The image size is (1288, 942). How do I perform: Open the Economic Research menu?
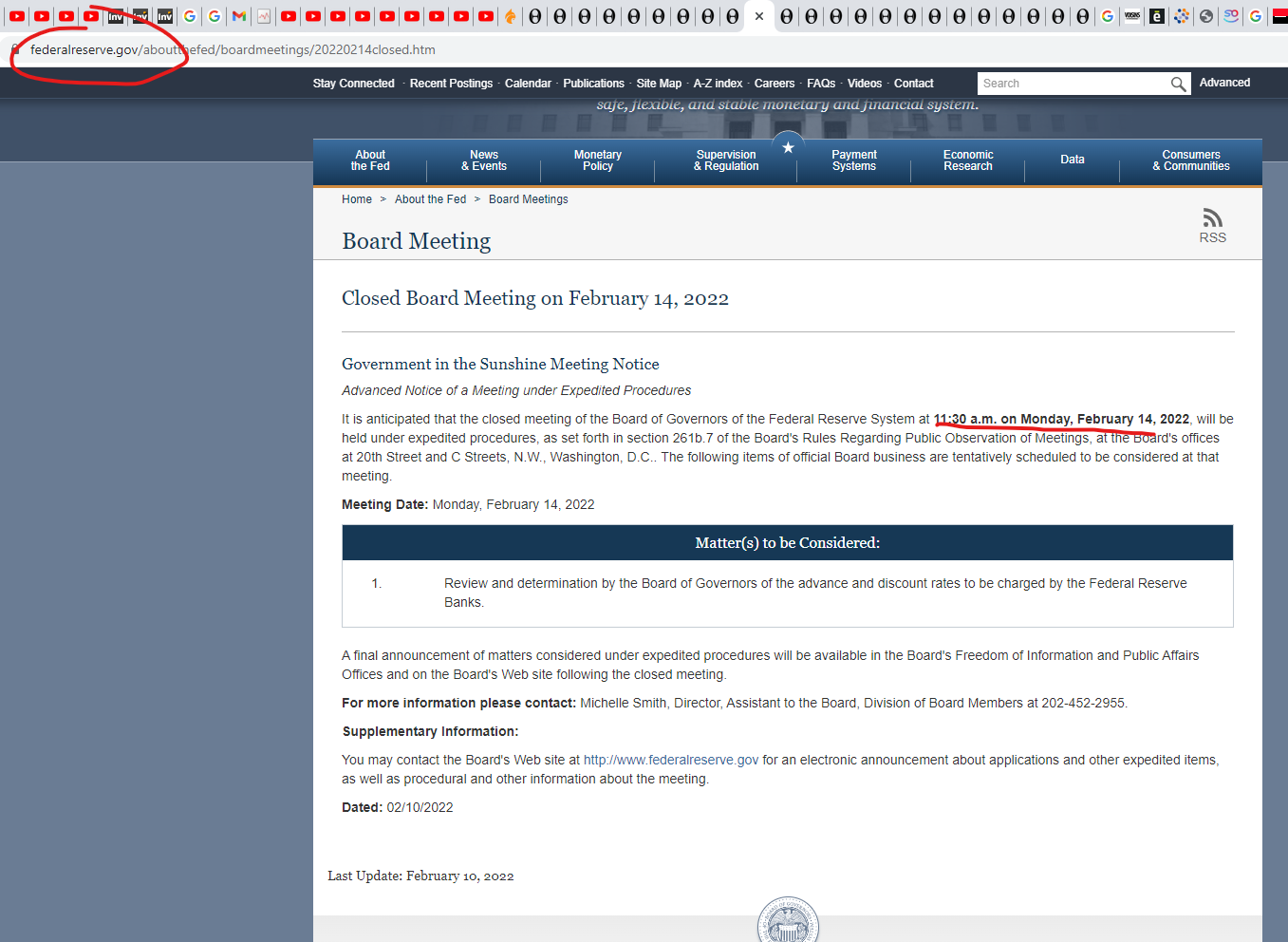[x=968, y=160]
